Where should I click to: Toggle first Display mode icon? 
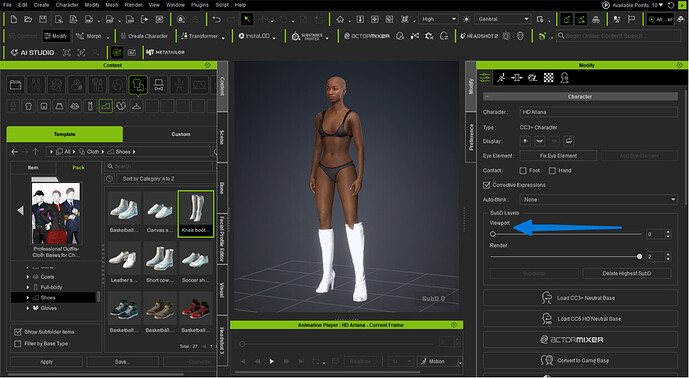(525, 141)
